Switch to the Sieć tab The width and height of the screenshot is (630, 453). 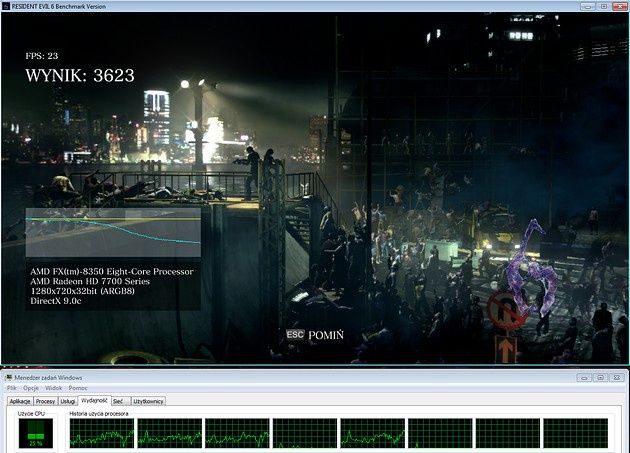(x=121, y=401)
